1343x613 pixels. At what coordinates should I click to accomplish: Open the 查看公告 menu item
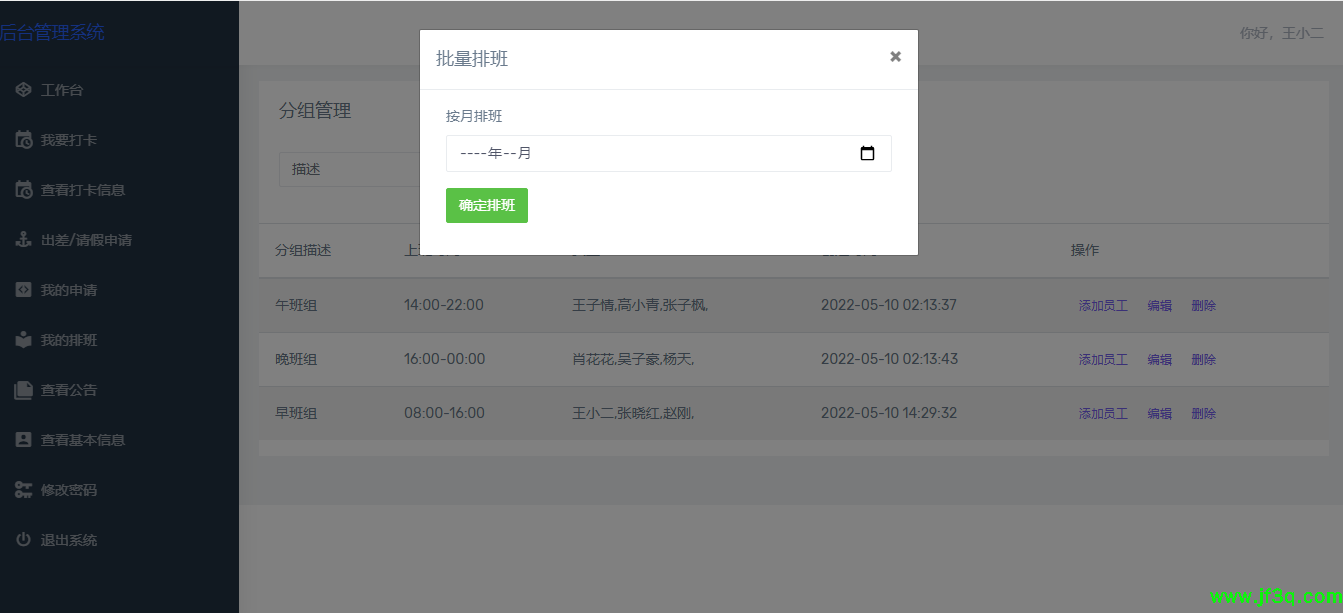[69, 390]
